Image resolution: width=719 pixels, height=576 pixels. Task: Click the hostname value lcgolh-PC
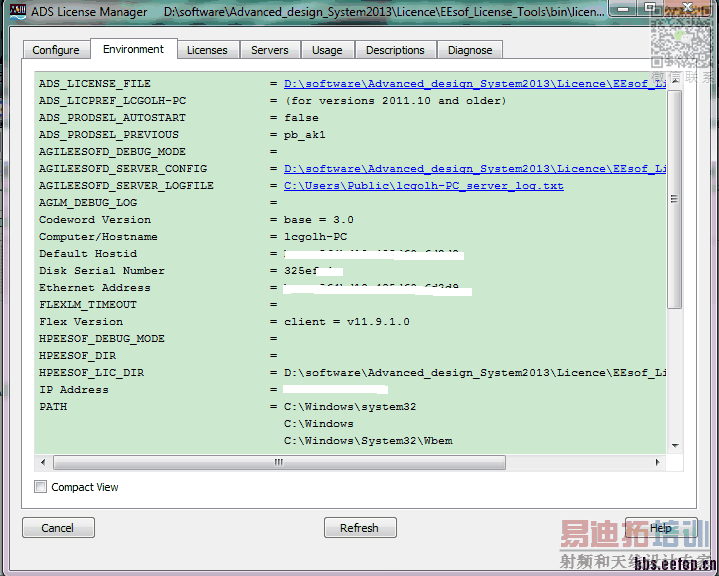(x=315, y=237)
